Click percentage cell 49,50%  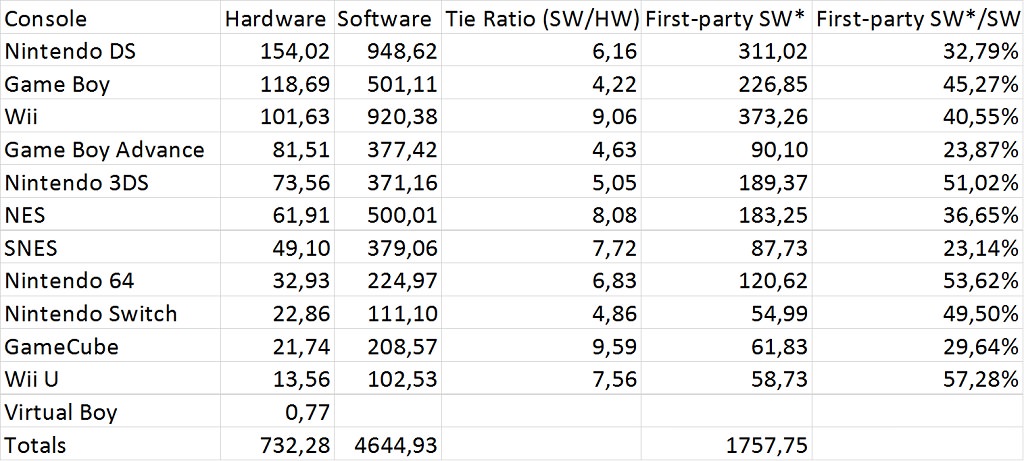[918, 313]
